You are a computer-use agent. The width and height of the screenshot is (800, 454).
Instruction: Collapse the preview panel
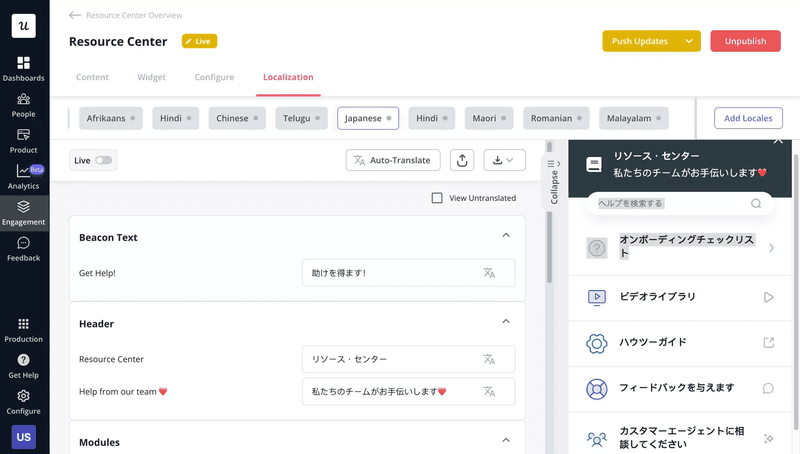click(x=554, y=182)
